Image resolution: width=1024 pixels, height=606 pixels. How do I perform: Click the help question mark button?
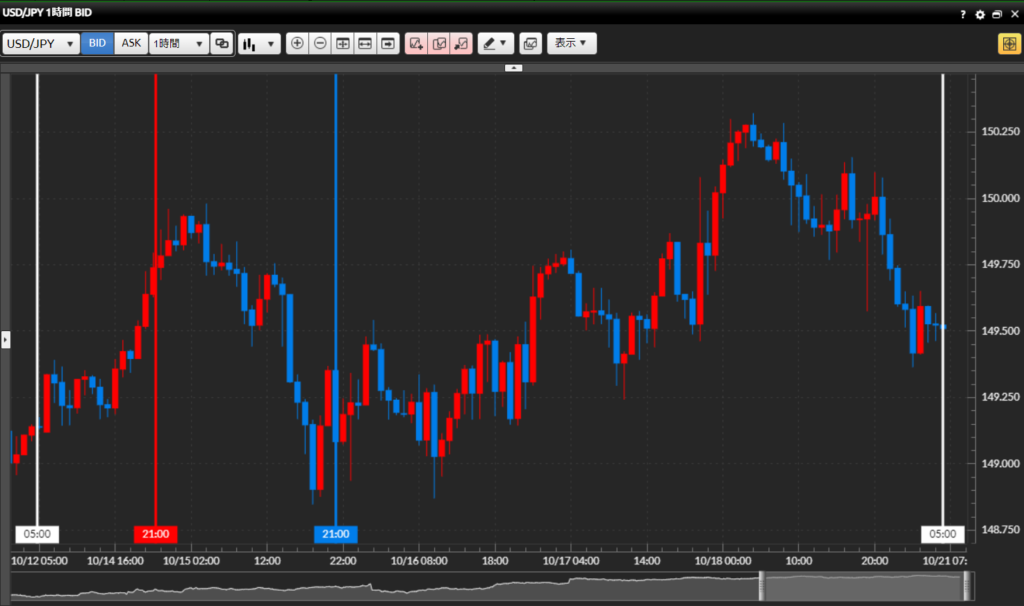(963, 15)
